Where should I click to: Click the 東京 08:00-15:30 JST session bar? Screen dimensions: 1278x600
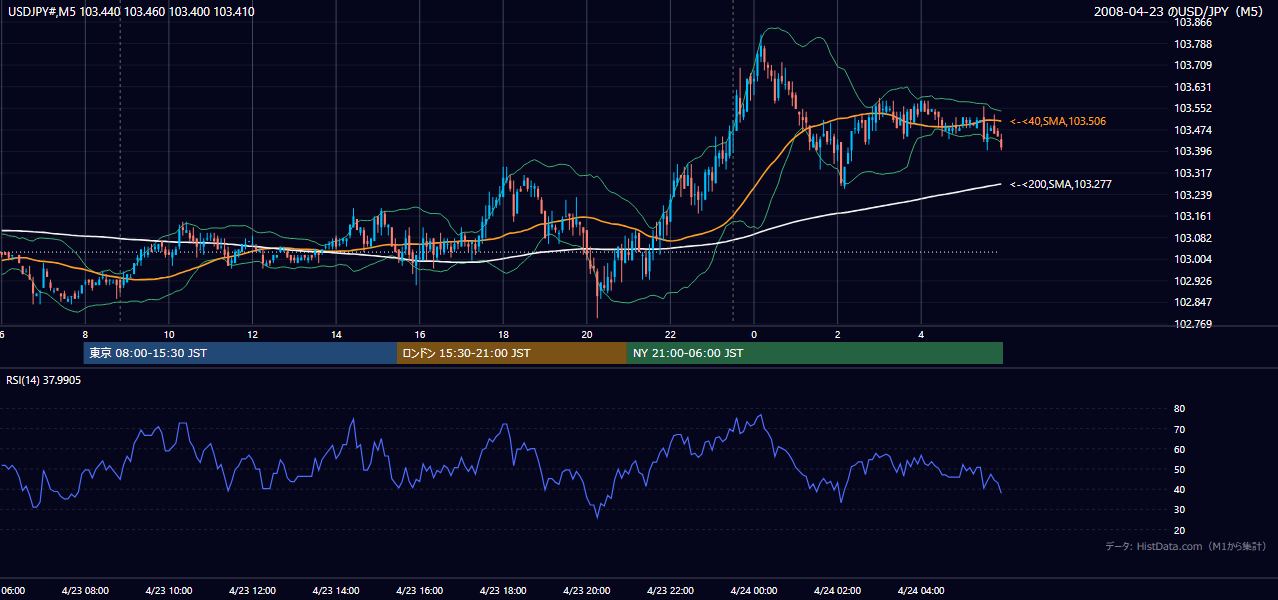tap(240, 353)
